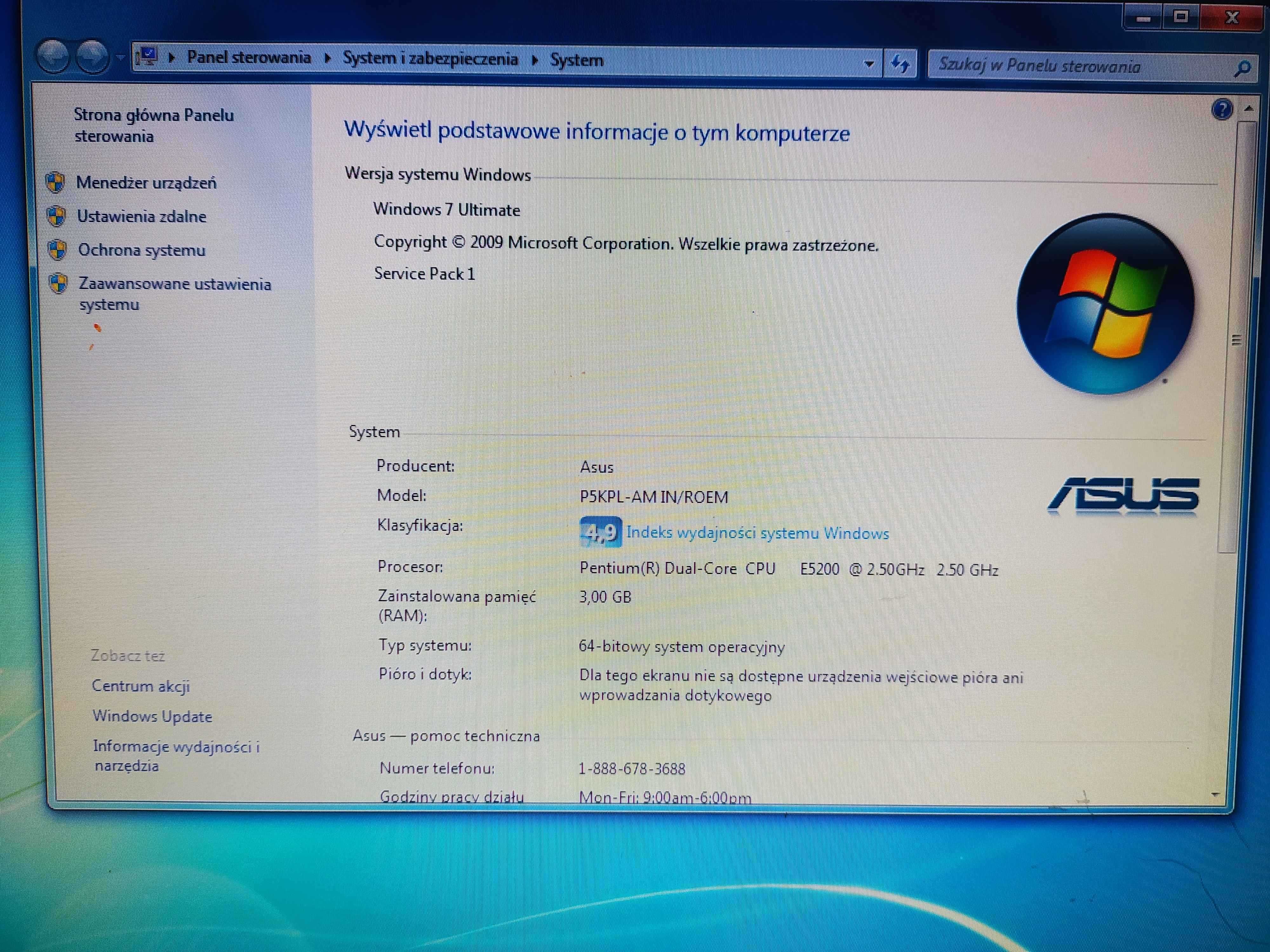Click the Pentium(R) Dual-Core CPU processor value
The width and height of the screenshot is (1270, 952).
click(789, 569)
